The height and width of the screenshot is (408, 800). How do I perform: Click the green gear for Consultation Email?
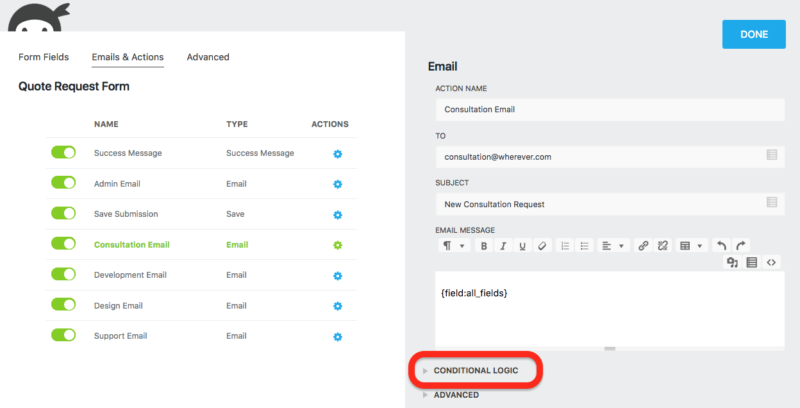pos(337,245)
